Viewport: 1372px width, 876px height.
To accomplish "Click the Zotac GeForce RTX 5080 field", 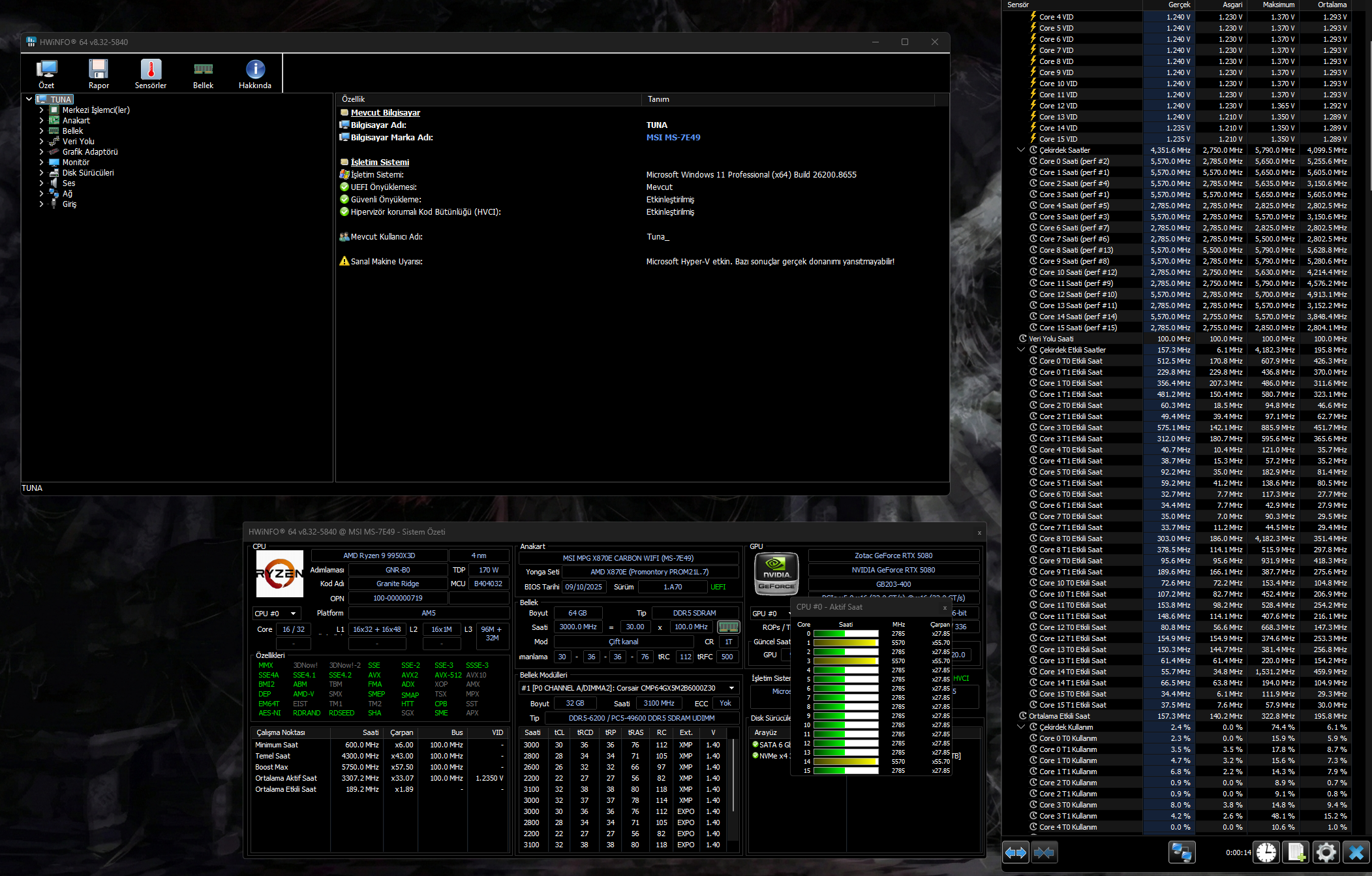I will click(x=893, y=556).
